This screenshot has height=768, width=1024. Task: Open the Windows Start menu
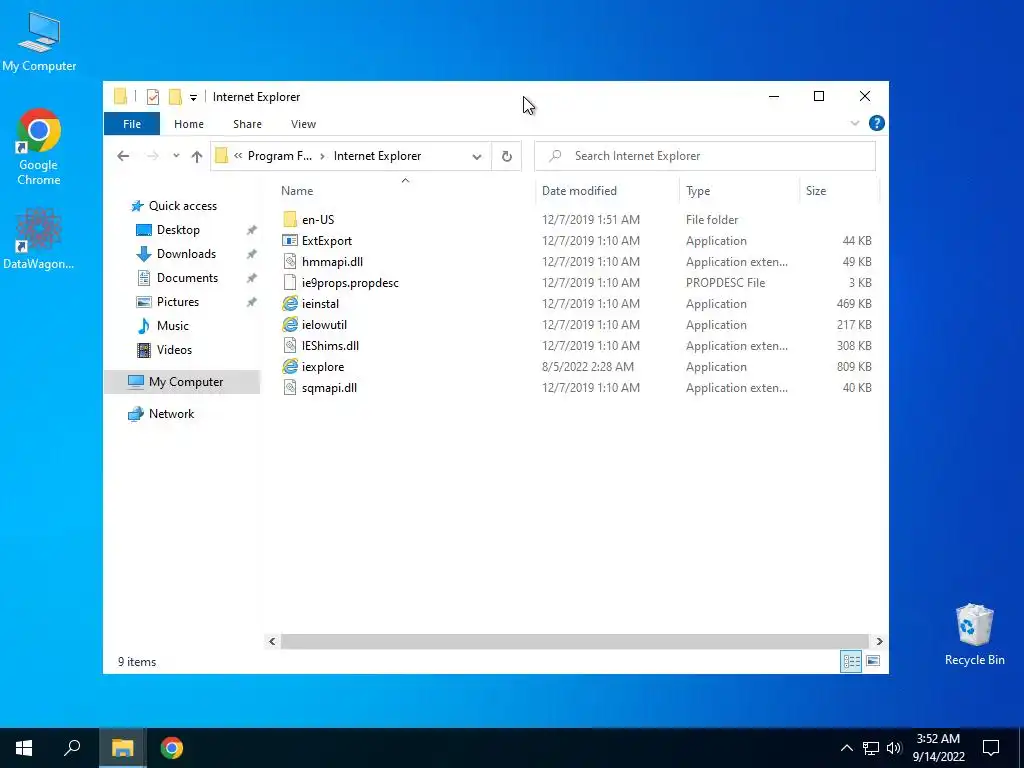tap(24, 748)
